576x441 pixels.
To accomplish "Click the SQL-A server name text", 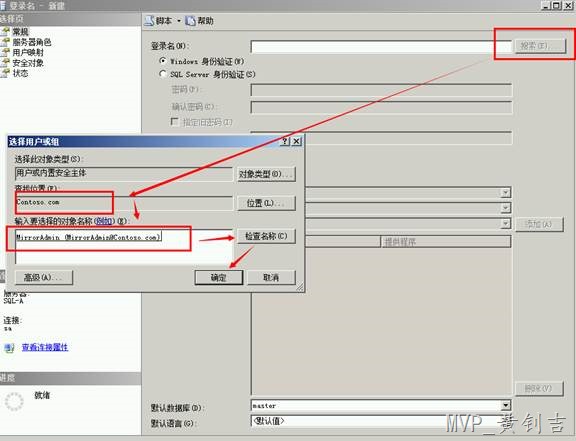I will (14, 301).
